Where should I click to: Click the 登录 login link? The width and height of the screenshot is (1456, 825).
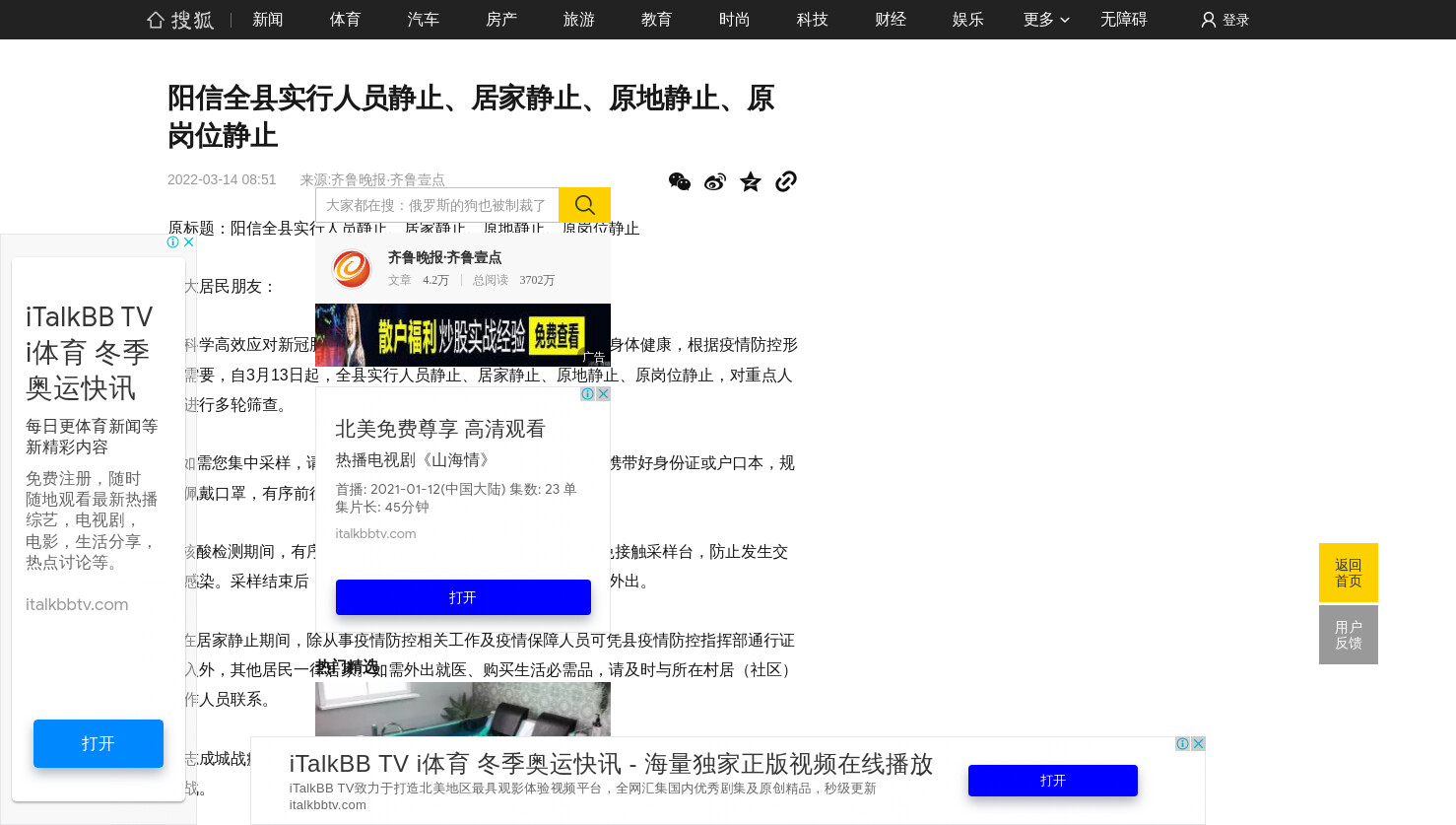click(1235, 20)
